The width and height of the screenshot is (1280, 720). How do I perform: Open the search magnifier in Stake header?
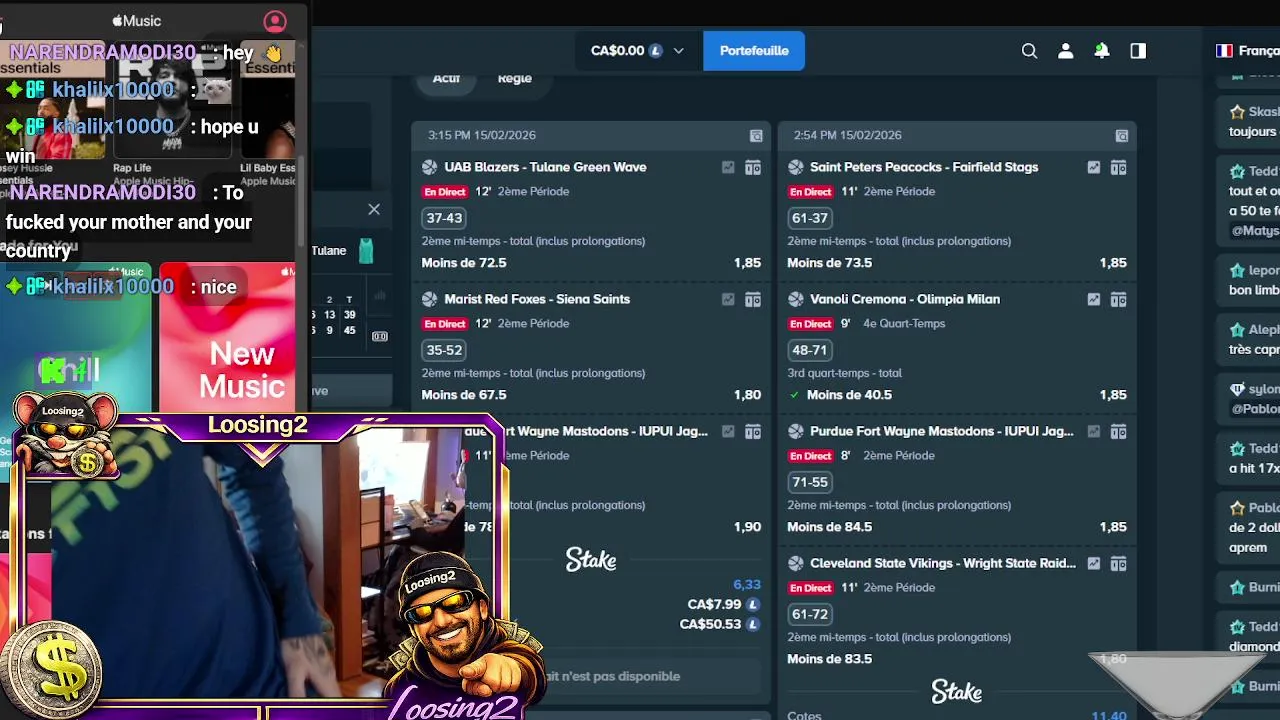tap(1029, 51)
